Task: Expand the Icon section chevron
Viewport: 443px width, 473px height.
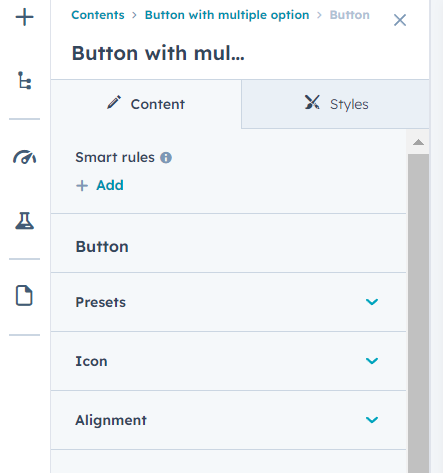Action: coord(372,361)
